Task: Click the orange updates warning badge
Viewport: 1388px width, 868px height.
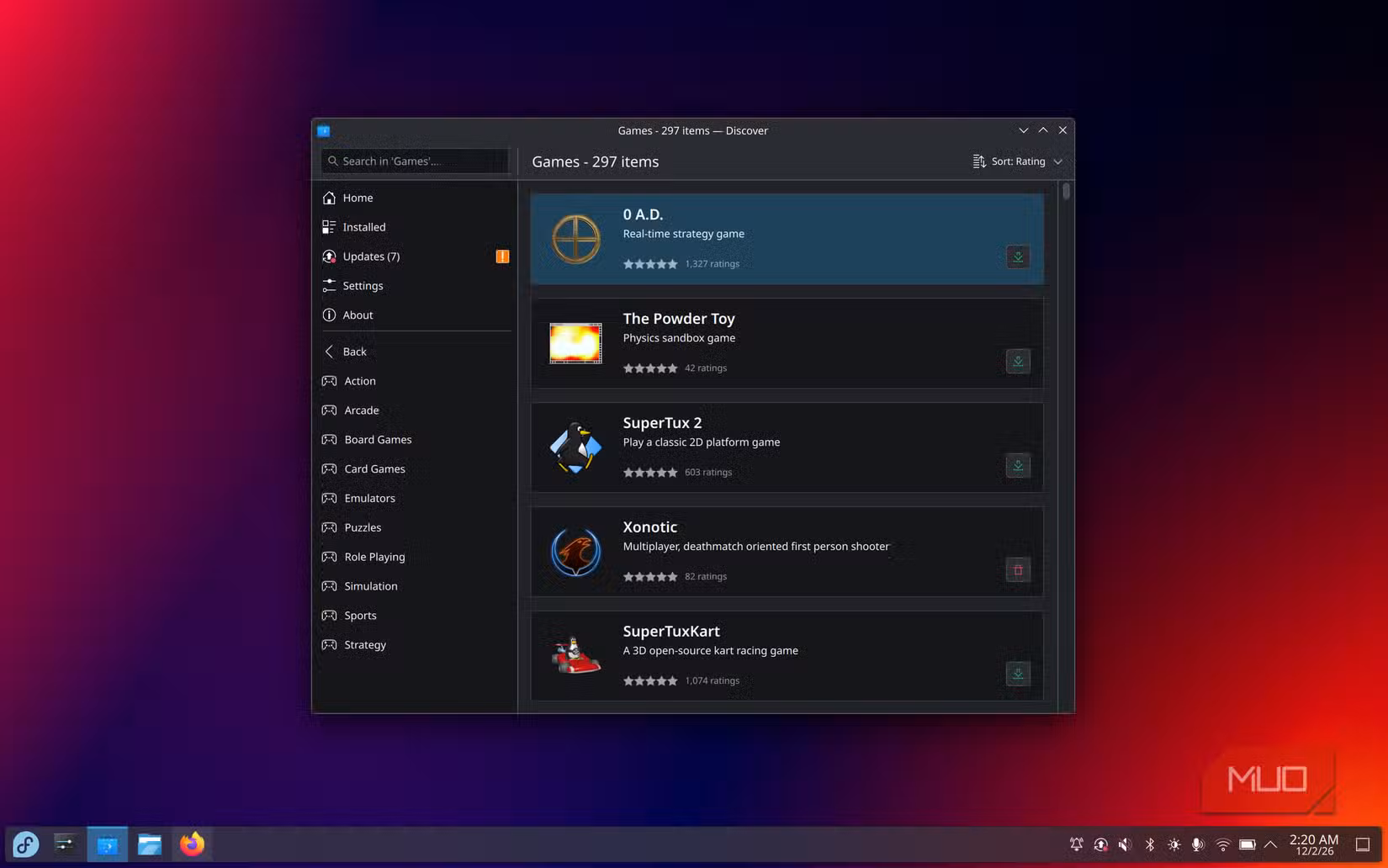Action: tap(502, 257)
